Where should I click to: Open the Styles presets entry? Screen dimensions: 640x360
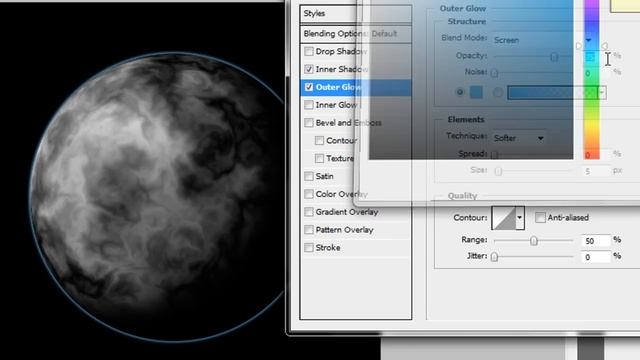pyautogui.click(x=356, y=13)
